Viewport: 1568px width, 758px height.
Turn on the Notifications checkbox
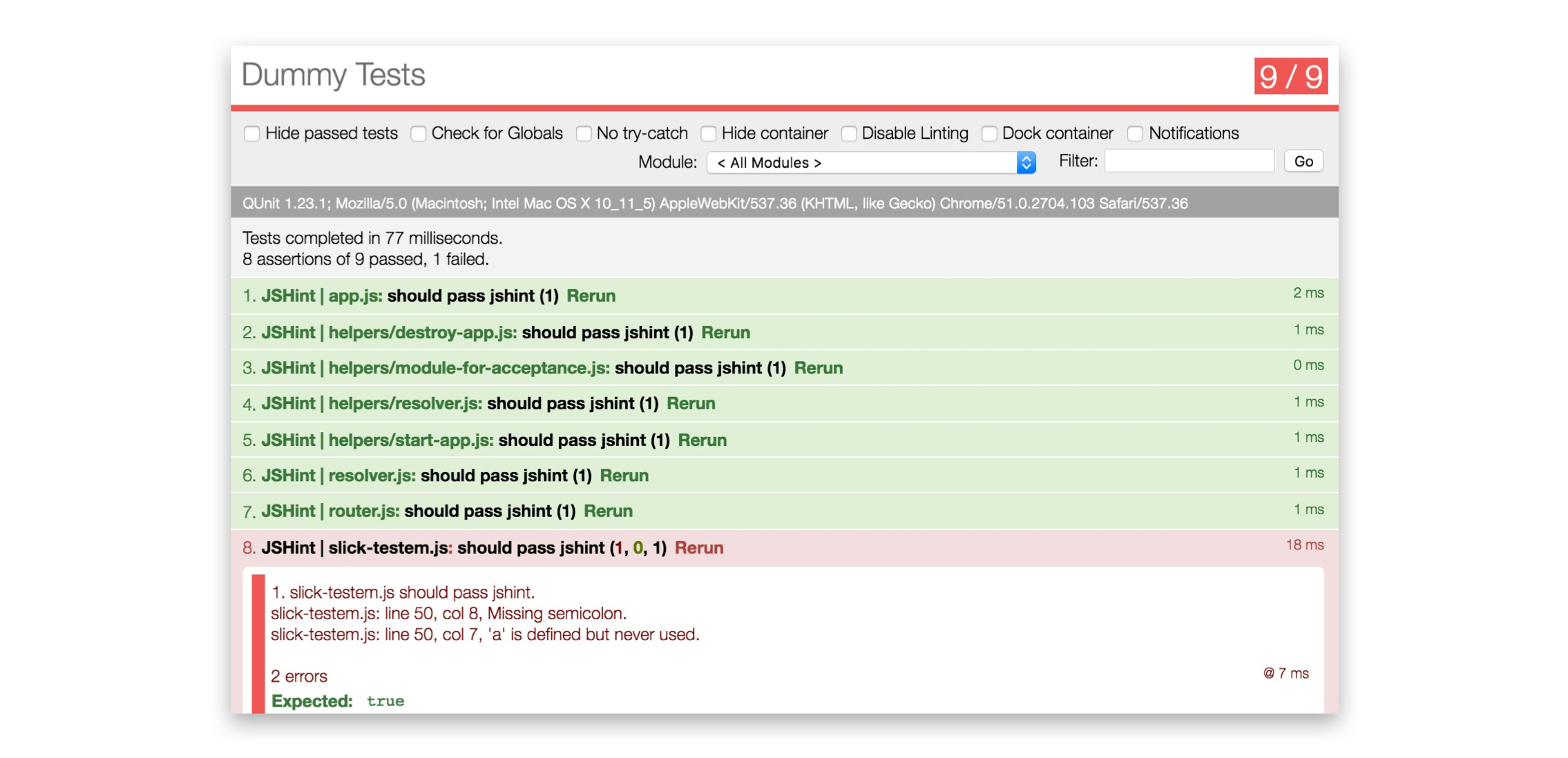pyautogui.click(x=1135, y=133)
